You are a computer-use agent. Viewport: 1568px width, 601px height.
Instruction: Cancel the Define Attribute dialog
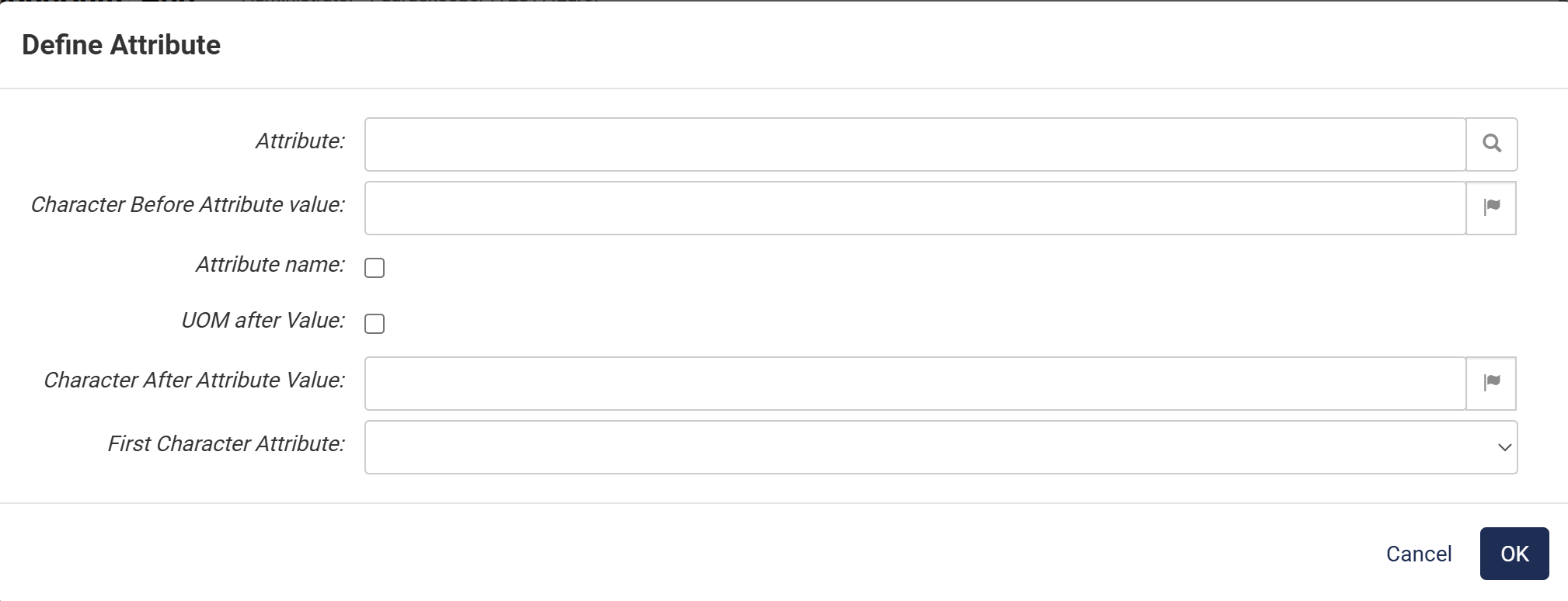[x=1417, y=553]
